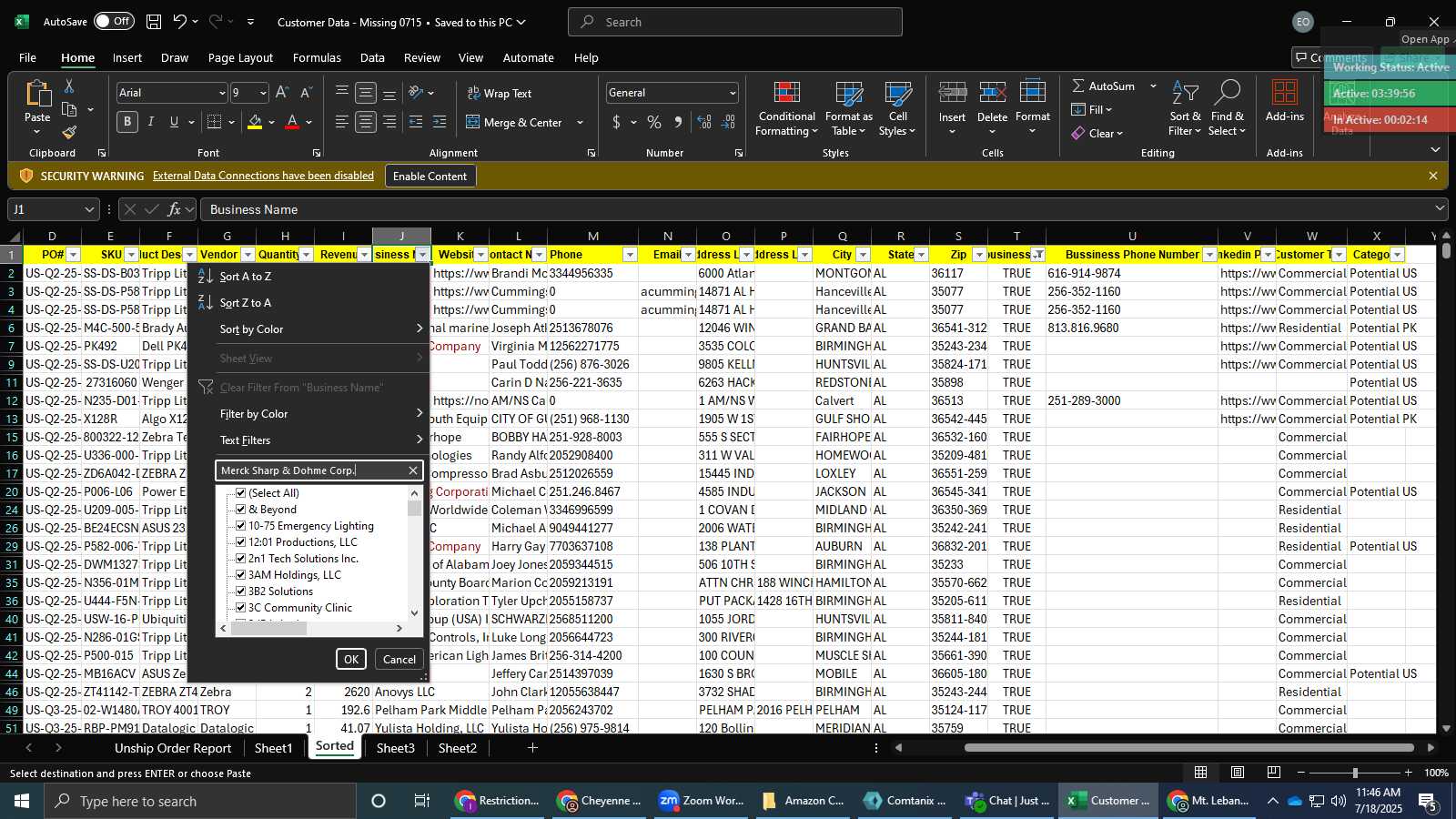Apply Comma Style number format
This screenshot has height=819, width=1456.
[x=678, y=122]
